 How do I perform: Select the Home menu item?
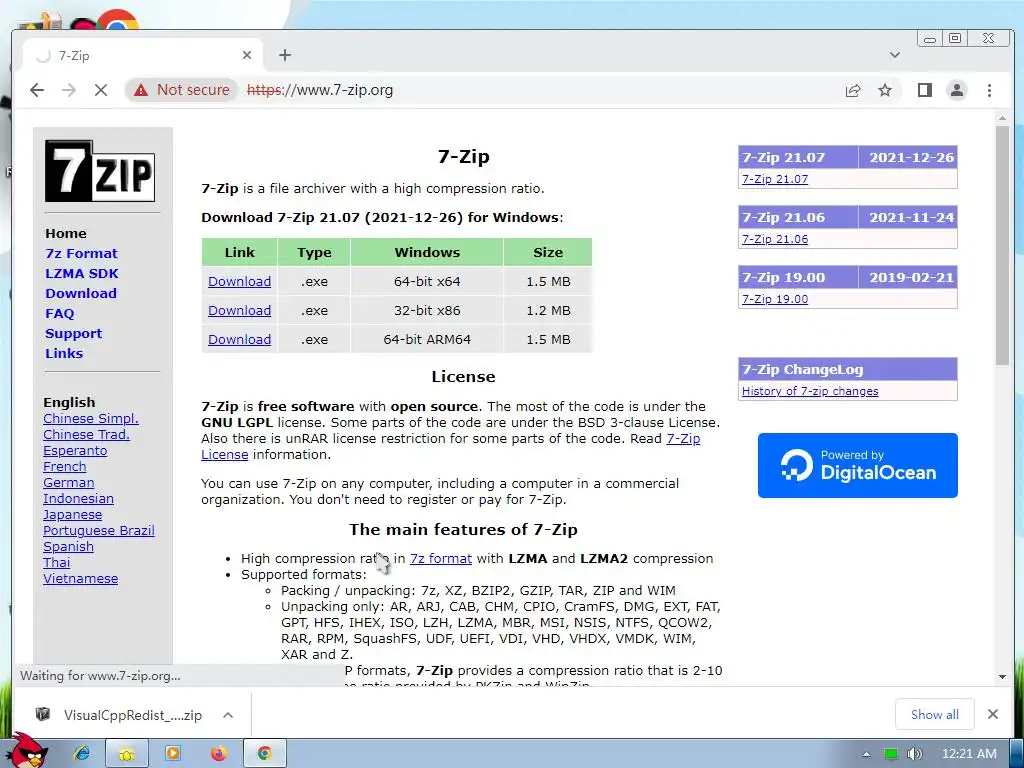[x=65, y=233]
